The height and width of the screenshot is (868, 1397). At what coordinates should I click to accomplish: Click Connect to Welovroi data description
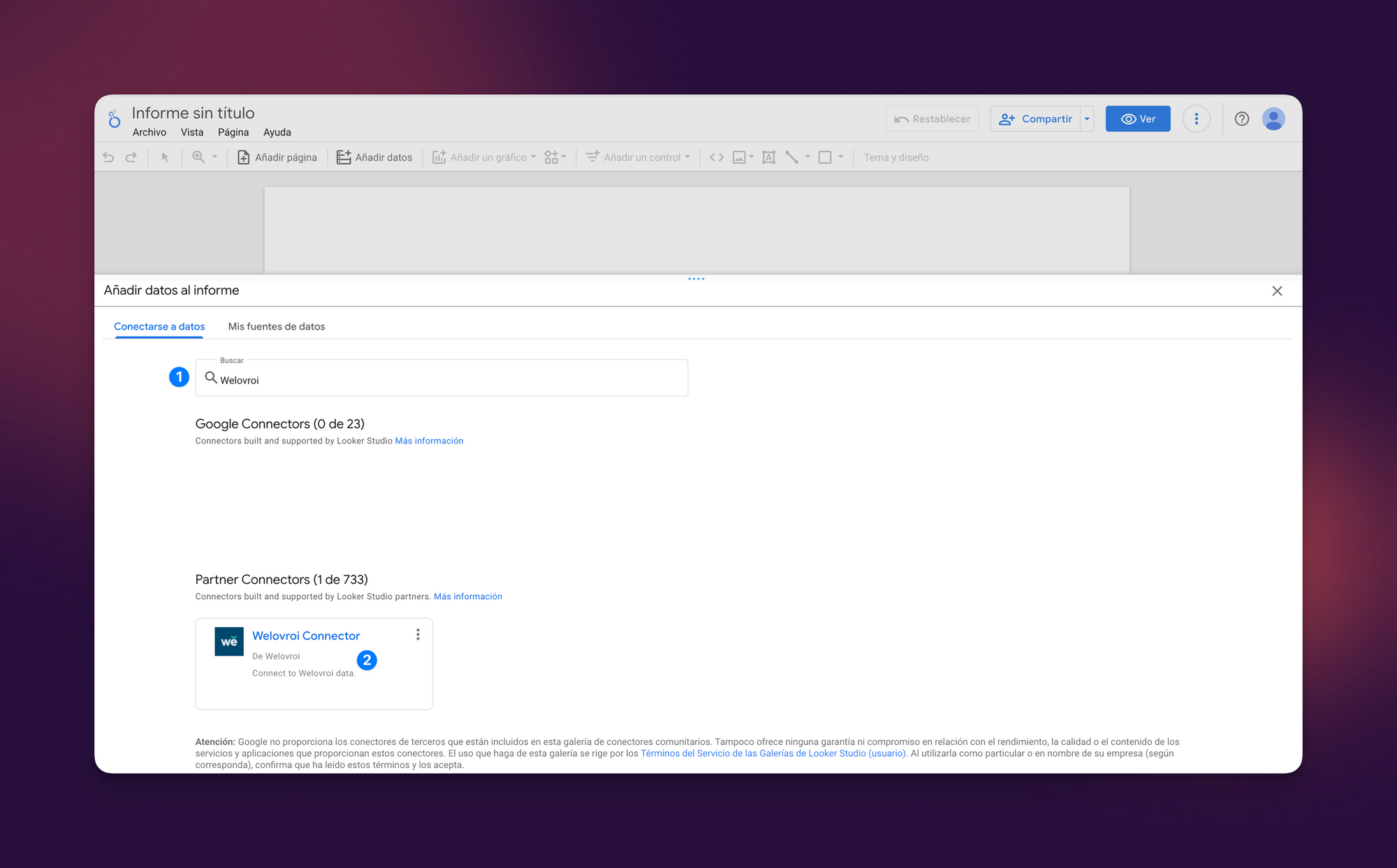[x=304, y=673]
